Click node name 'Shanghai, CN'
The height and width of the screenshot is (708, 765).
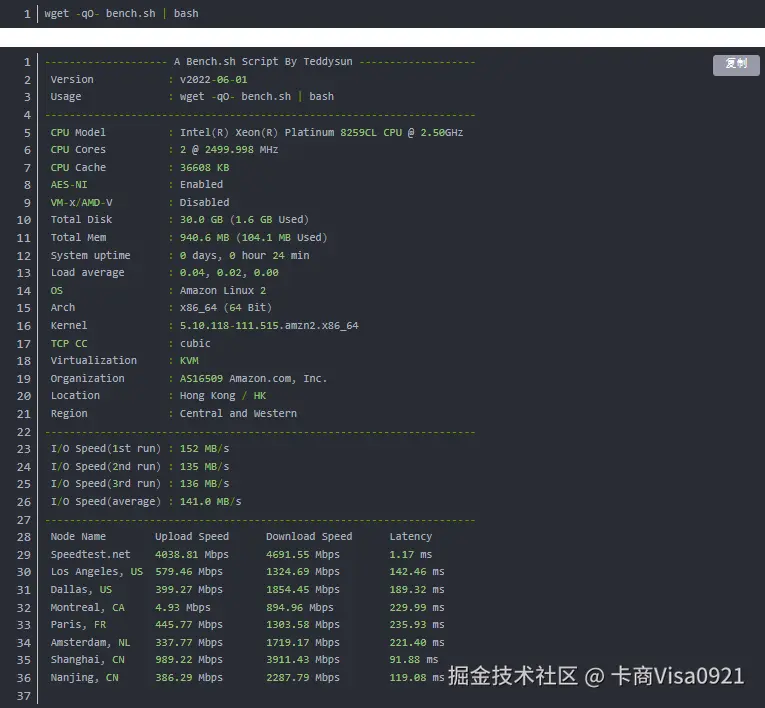pyautogui.click(x=87, y=660)
